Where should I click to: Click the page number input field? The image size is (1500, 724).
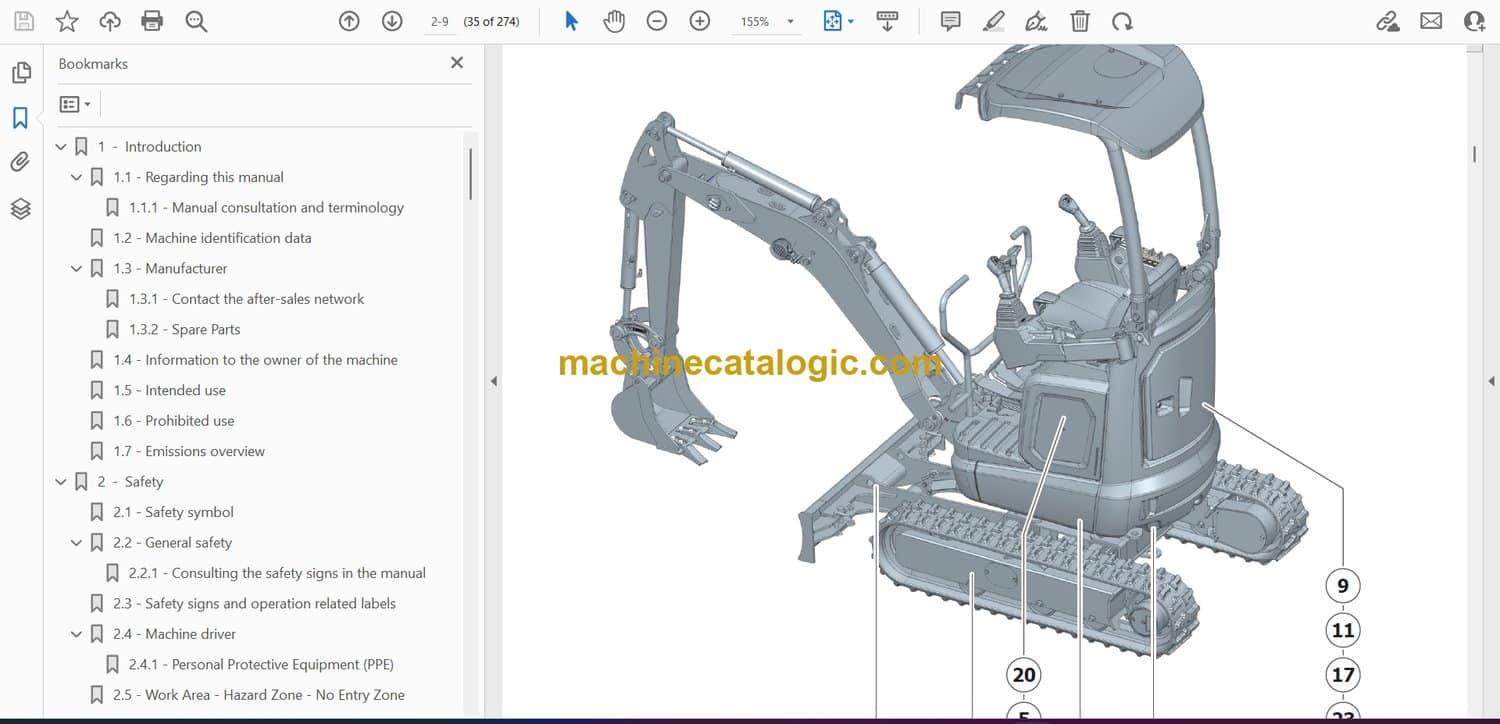(440, 21)
